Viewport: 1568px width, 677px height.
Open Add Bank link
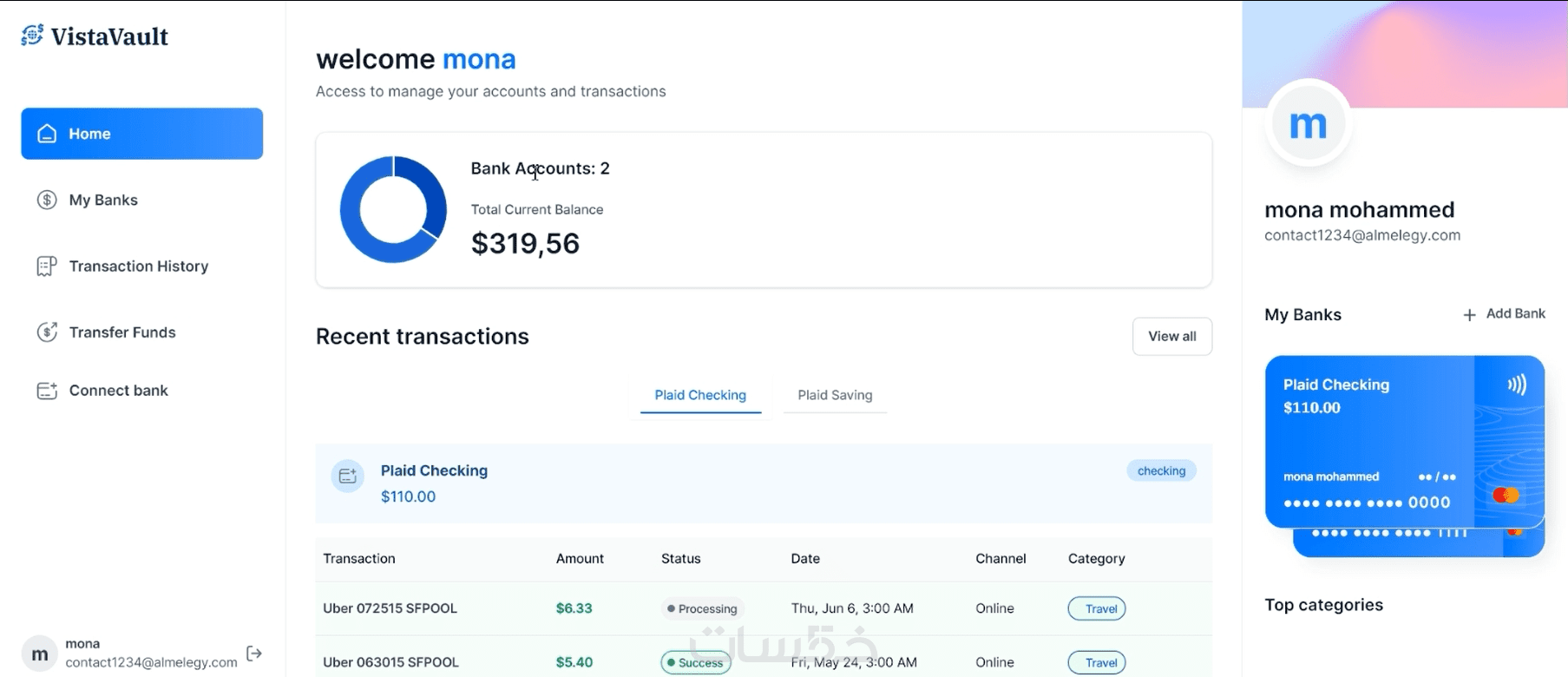pos(1515,314)
